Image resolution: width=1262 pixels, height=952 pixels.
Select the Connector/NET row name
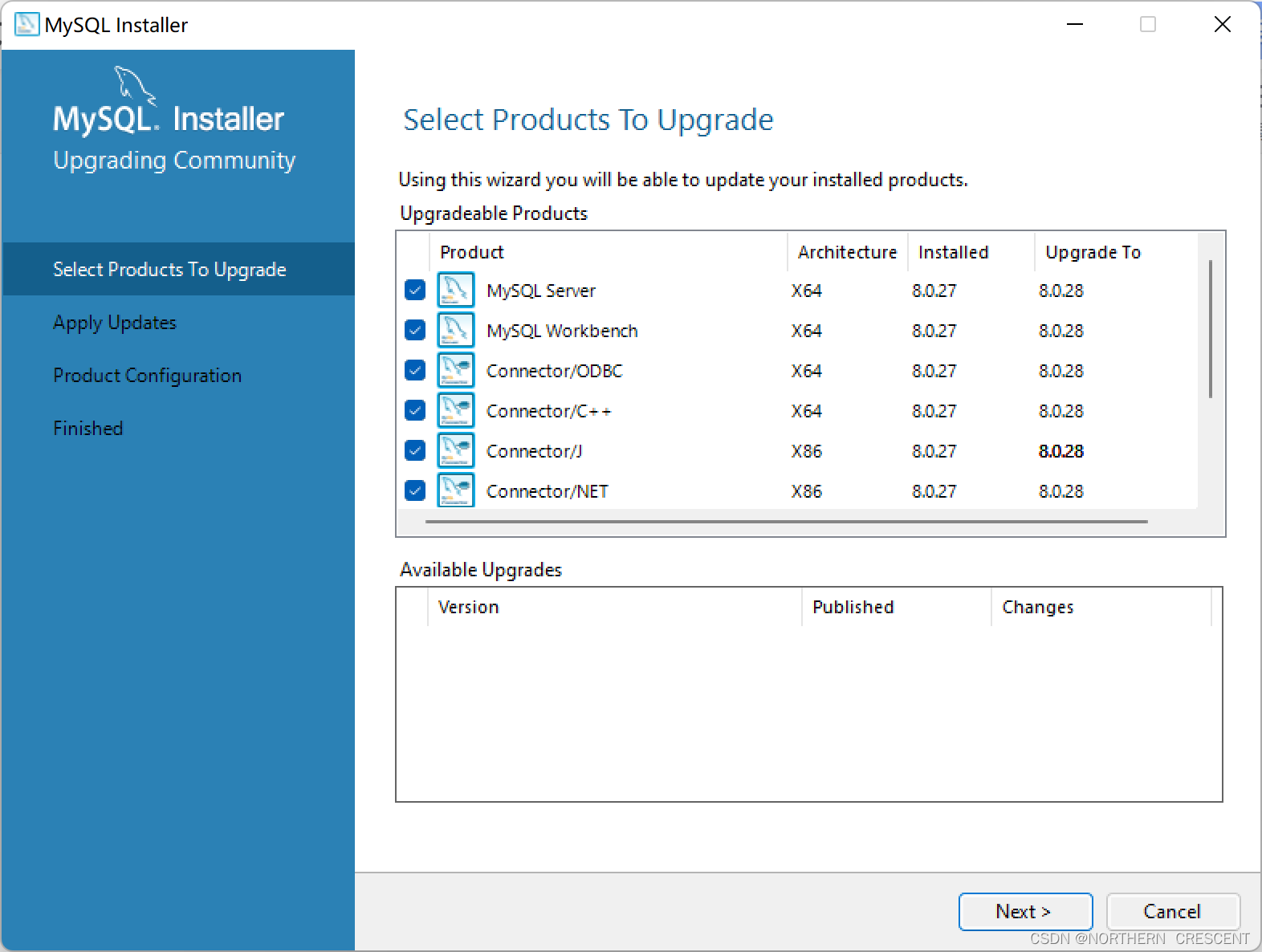548,491
